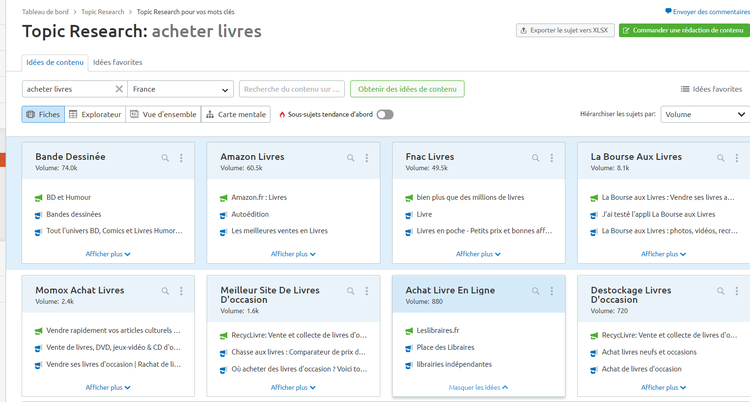Viewport: 750px width, 402px height.
Task: Clear the 'acheter livres' keyword with X icon
Action: [119, 89]
